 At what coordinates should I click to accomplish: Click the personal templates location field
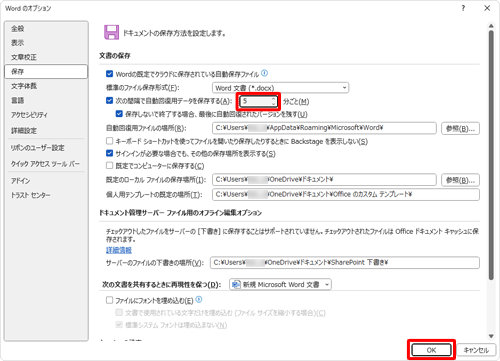pos(346,195)
